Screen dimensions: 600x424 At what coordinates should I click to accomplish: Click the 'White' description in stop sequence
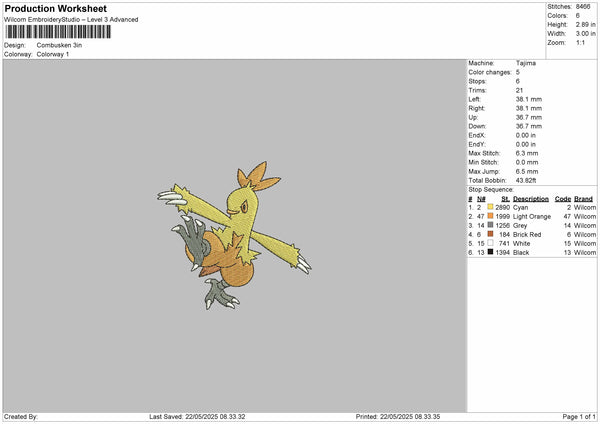click(522, 243)
